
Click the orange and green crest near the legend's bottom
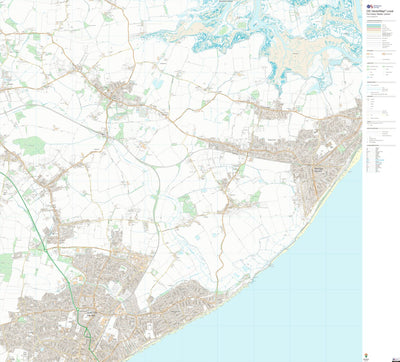366,355
